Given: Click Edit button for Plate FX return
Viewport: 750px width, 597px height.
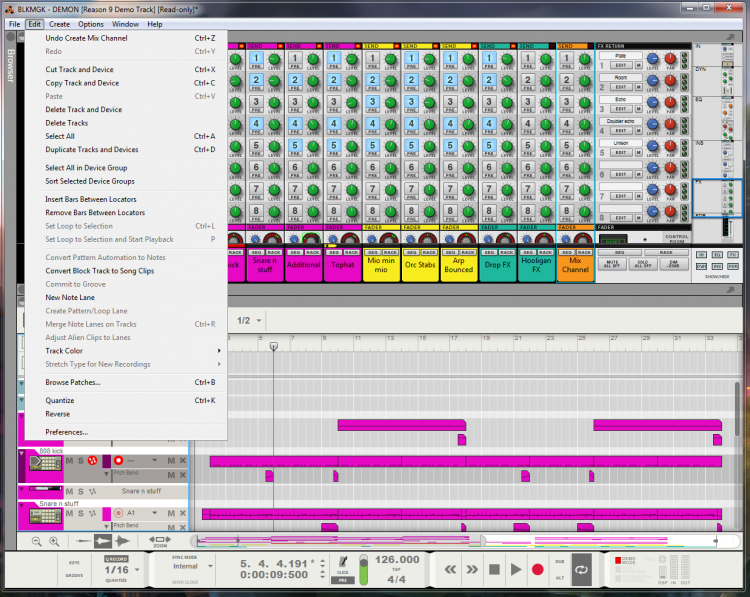Looking at the screenshot, I should click(621, 64).
